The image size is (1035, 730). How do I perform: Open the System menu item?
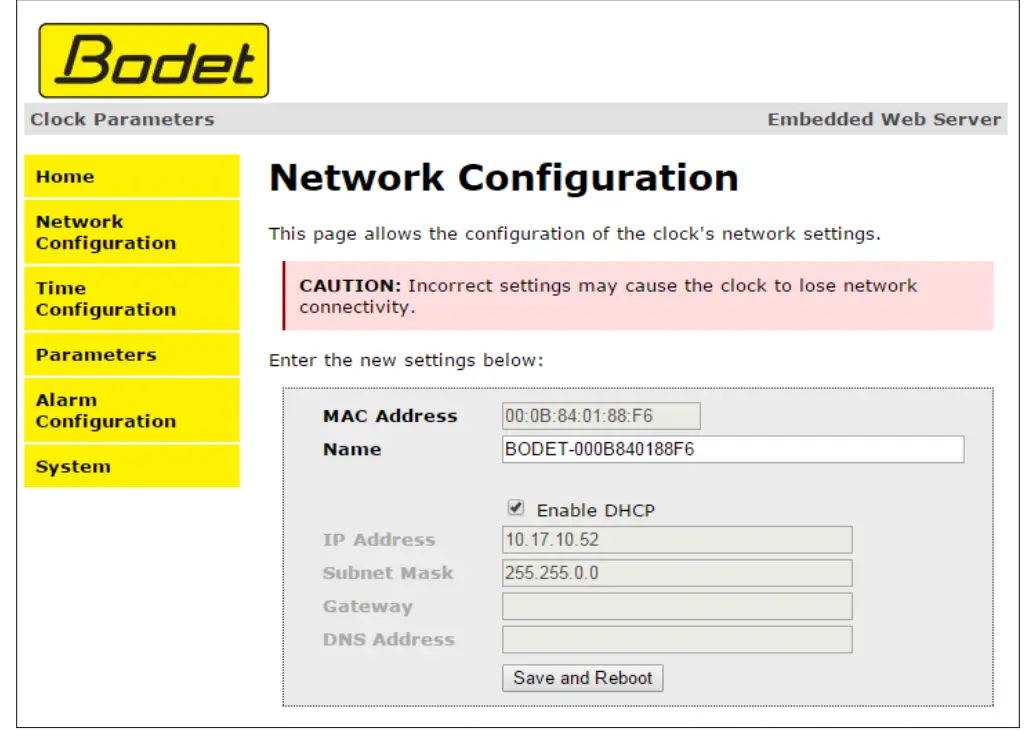(x=131, y=467)
